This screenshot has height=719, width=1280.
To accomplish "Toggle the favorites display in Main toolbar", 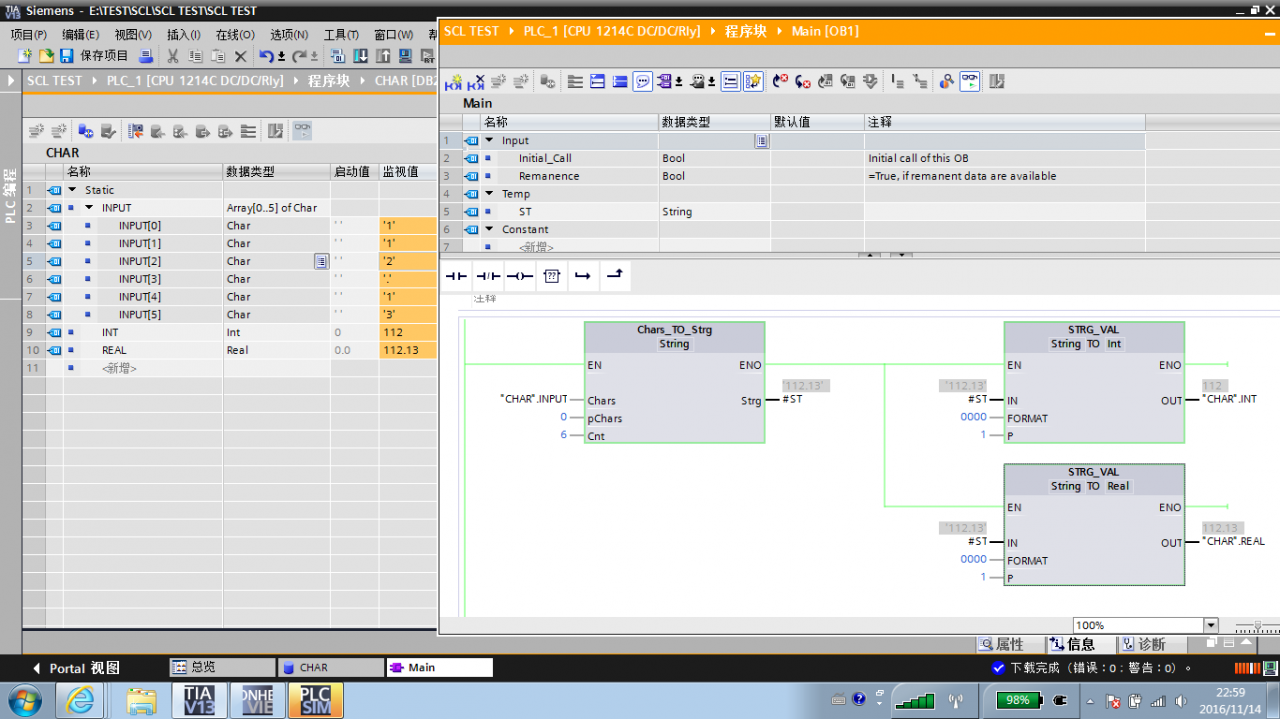I will 754,82.
